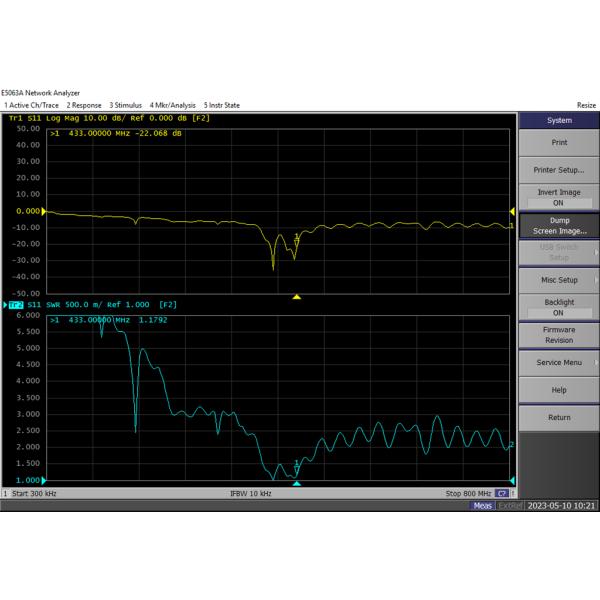Expand the Misc Setup submenu

(x=558, y=280)
